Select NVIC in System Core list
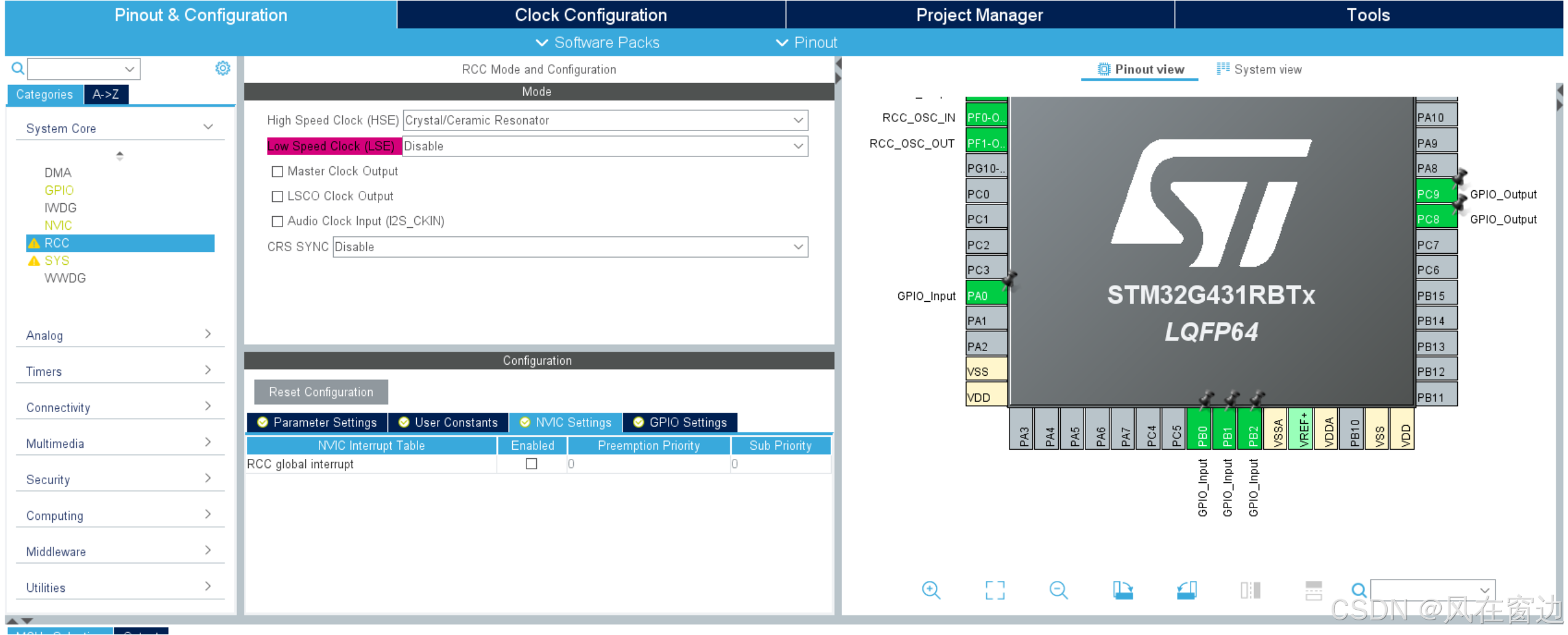The width and height of the screenshot is (1568, 635). 58,225
